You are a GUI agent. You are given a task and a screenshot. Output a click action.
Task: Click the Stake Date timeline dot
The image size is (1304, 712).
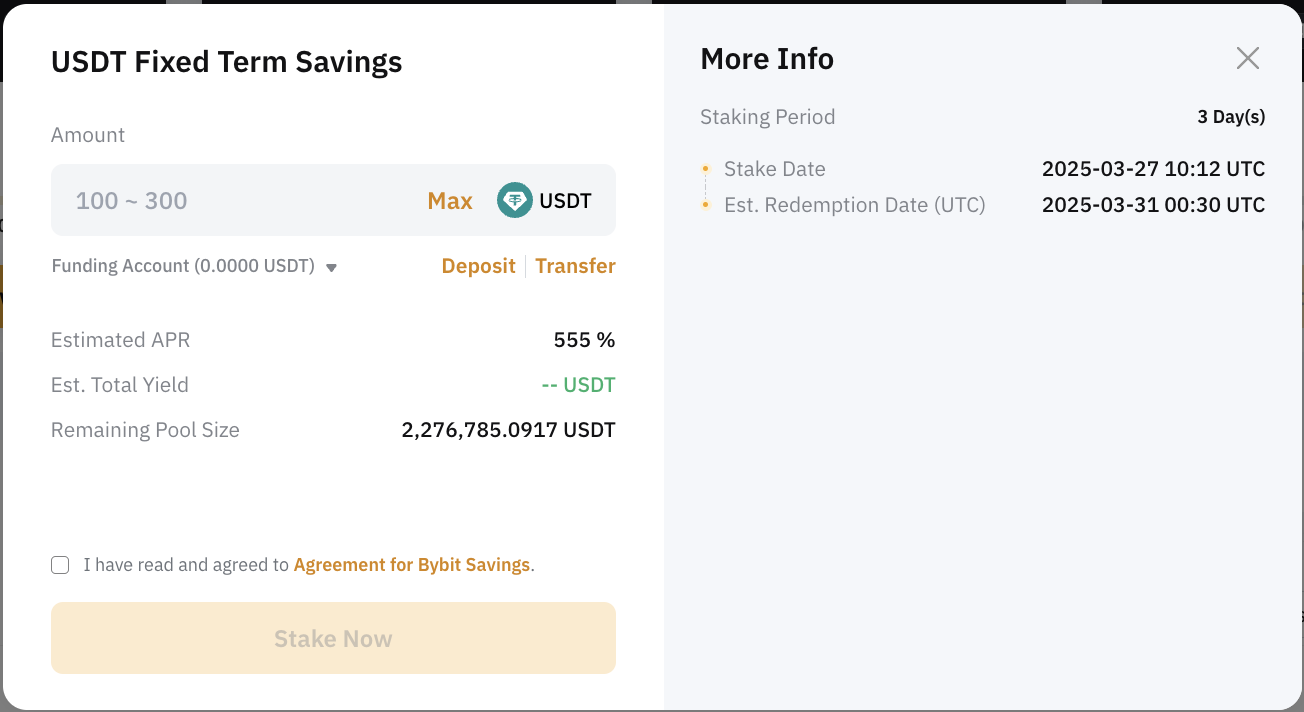(x=706, y=169)
